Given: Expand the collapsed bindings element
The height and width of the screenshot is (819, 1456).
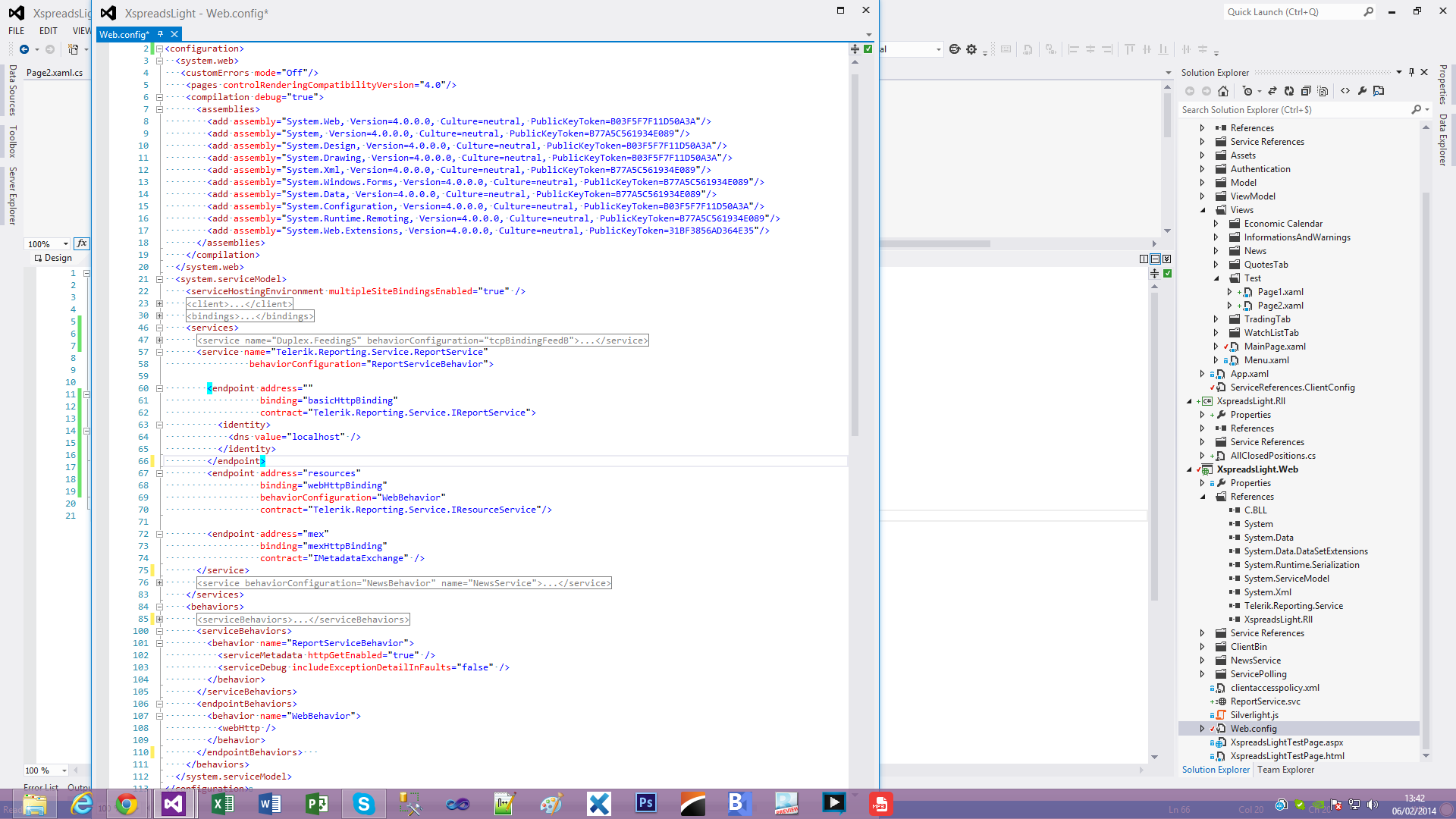Looking at the screenshot, I should (x=159, y=315).
